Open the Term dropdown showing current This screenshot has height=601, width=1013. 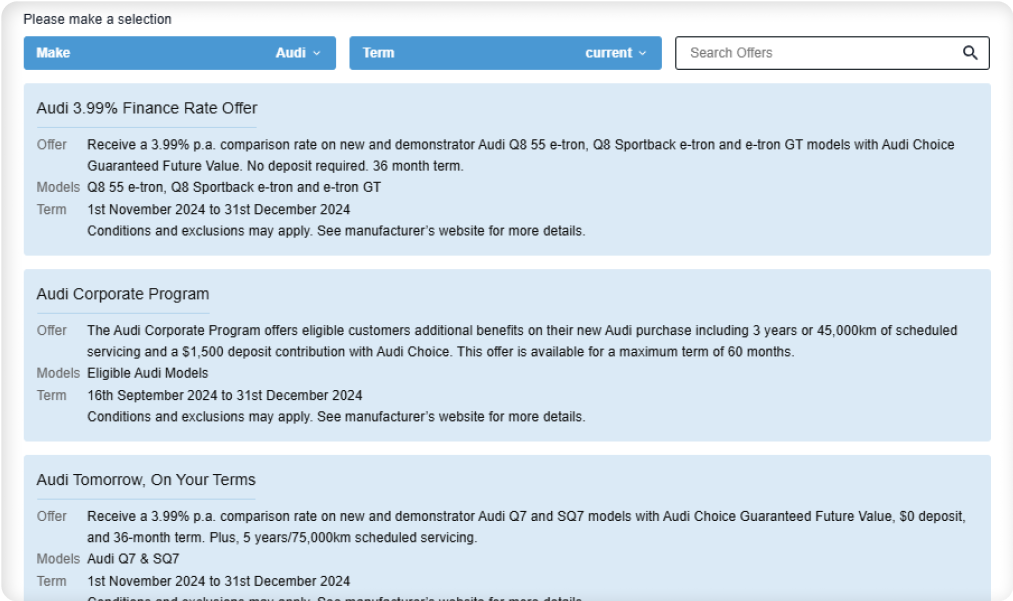coord(505,53)
